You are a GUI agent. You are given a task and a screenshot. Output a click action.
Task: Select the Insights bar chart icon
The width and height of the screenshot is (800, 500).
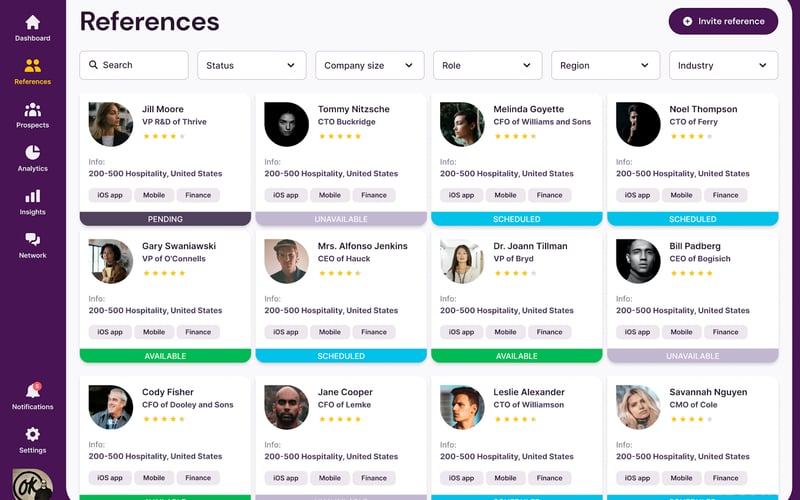32,197
